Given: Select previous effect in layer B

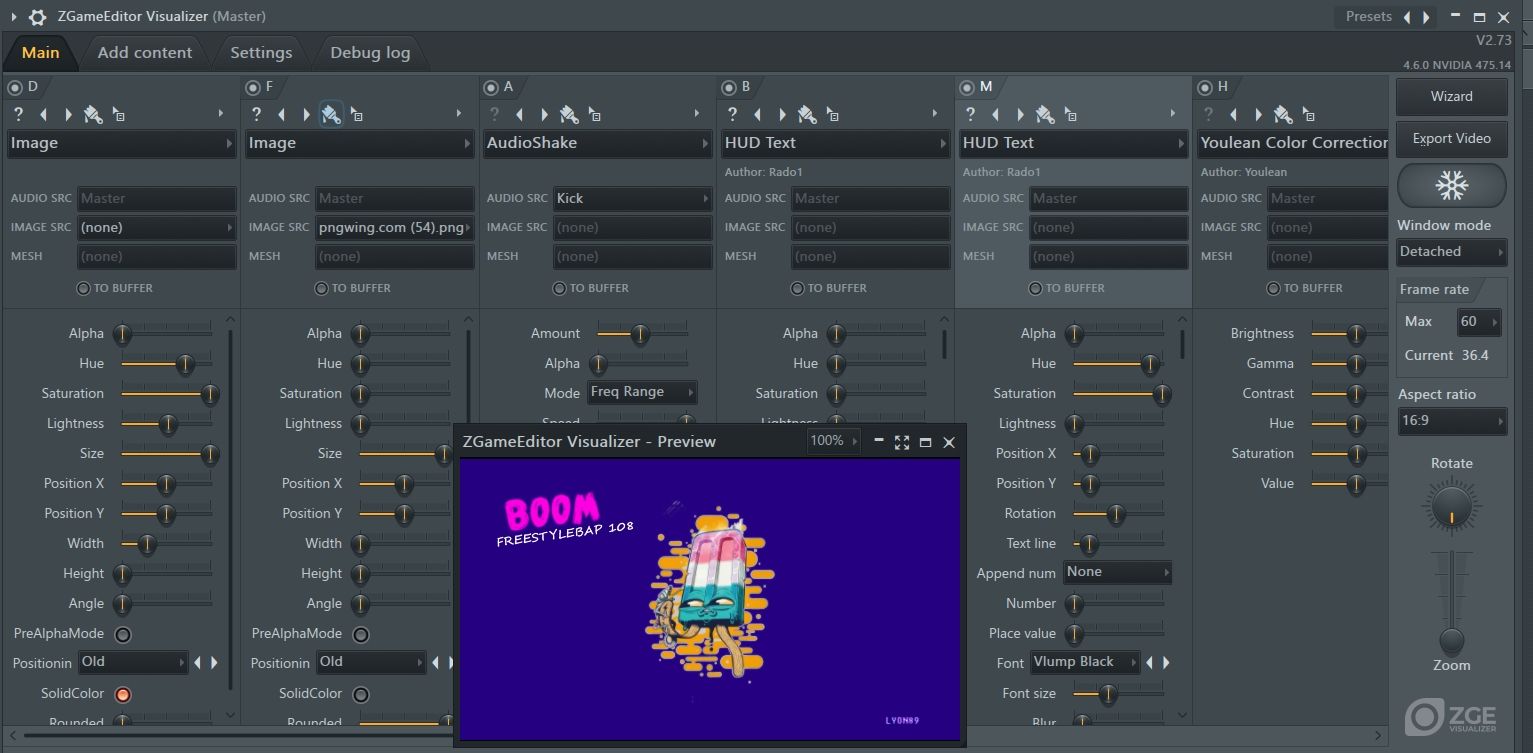Looking at the screenshot, I should 757,114.
